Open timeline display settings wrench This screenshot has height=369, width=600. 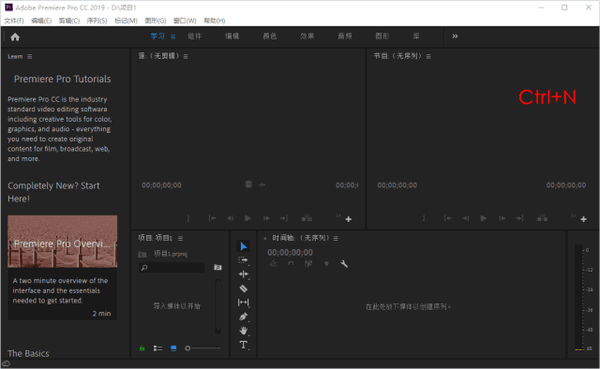point(344,264)
